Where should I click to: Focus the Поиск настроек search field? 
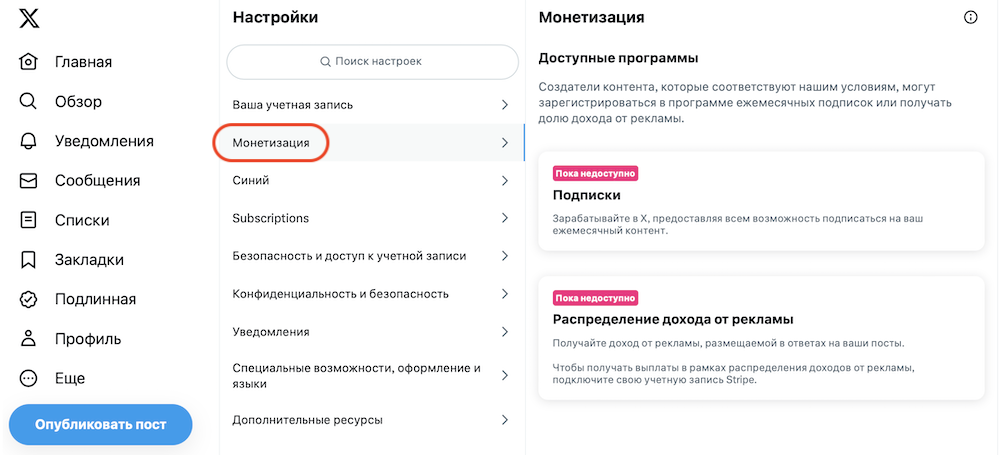point(372,62)
